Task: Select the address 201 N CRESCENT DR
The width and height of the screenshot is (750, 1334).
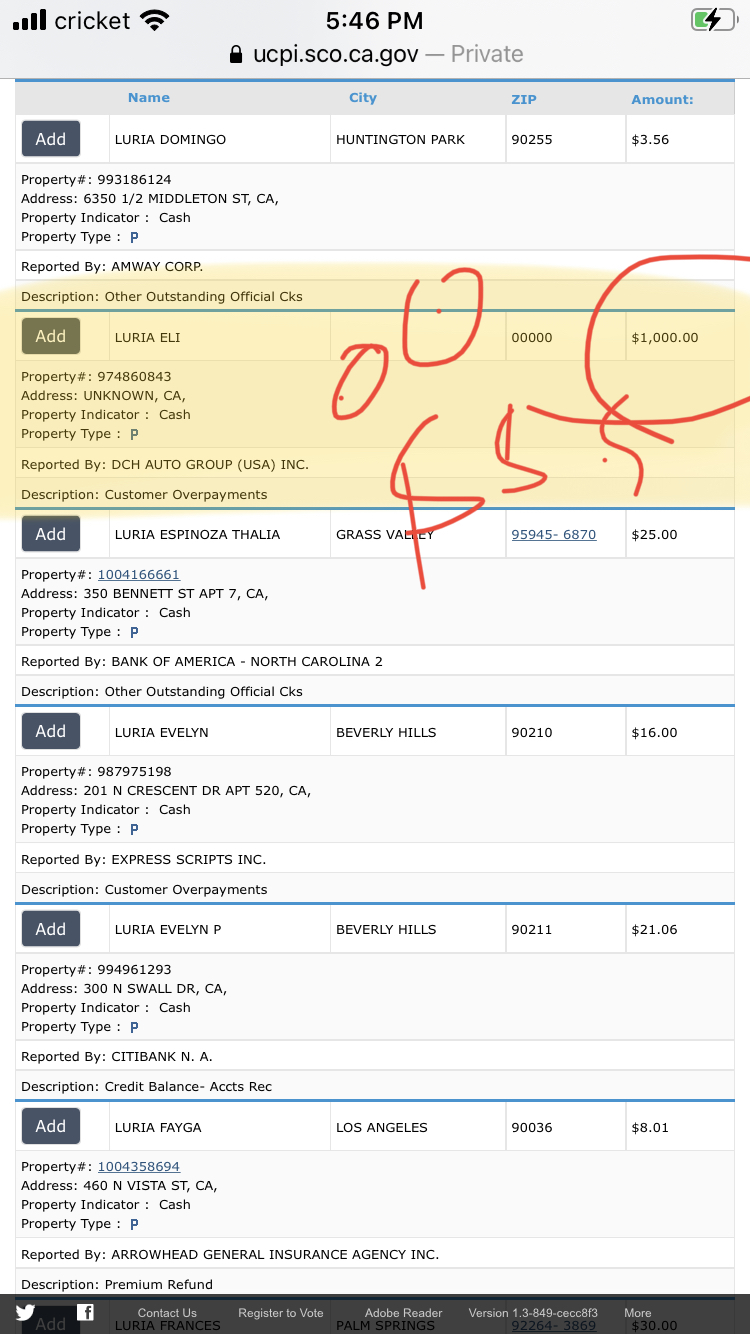Action: pyautogui.click(x=167, y=790)
